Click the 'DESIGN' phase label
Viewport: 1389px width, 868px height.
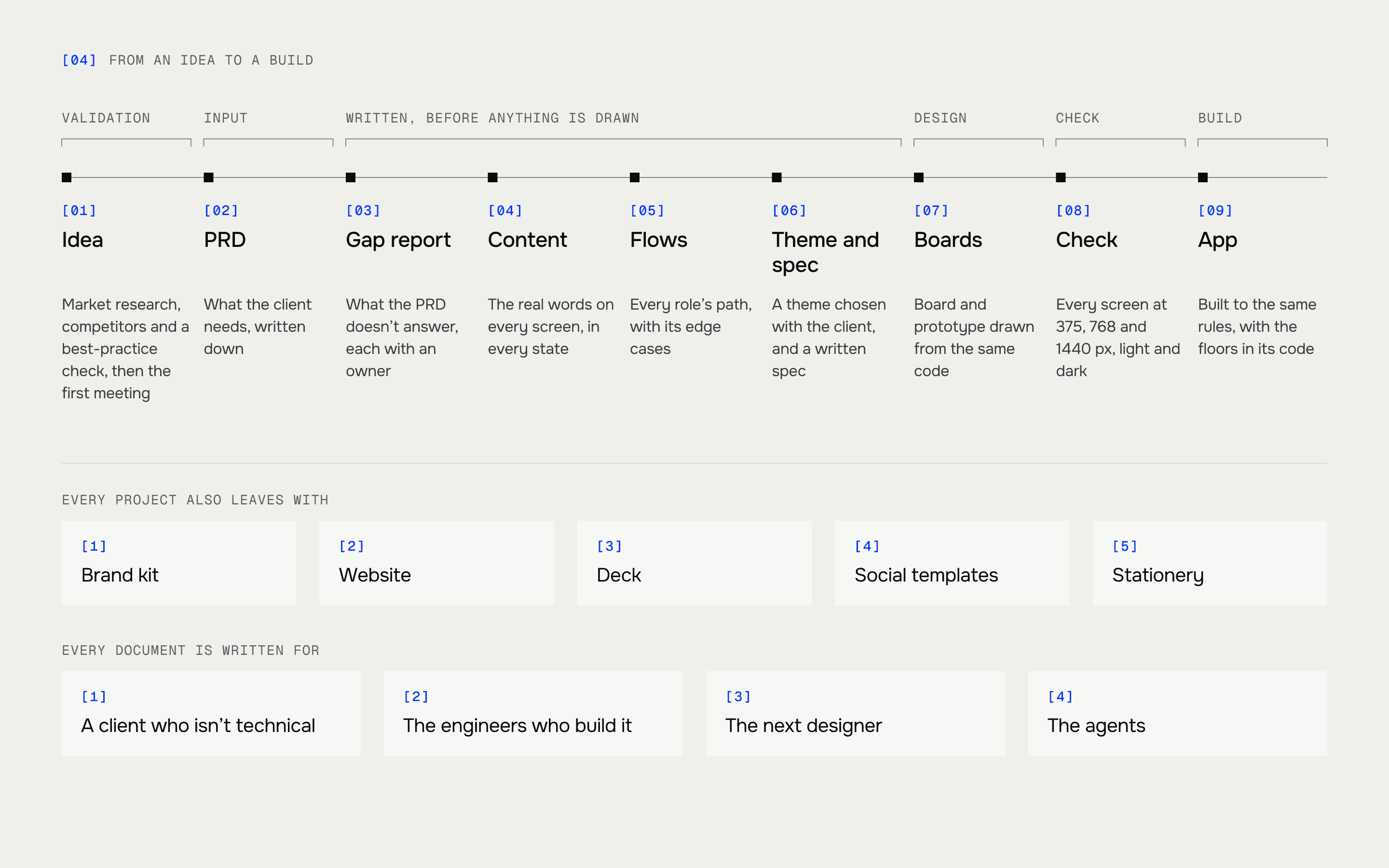coord(940,118)
